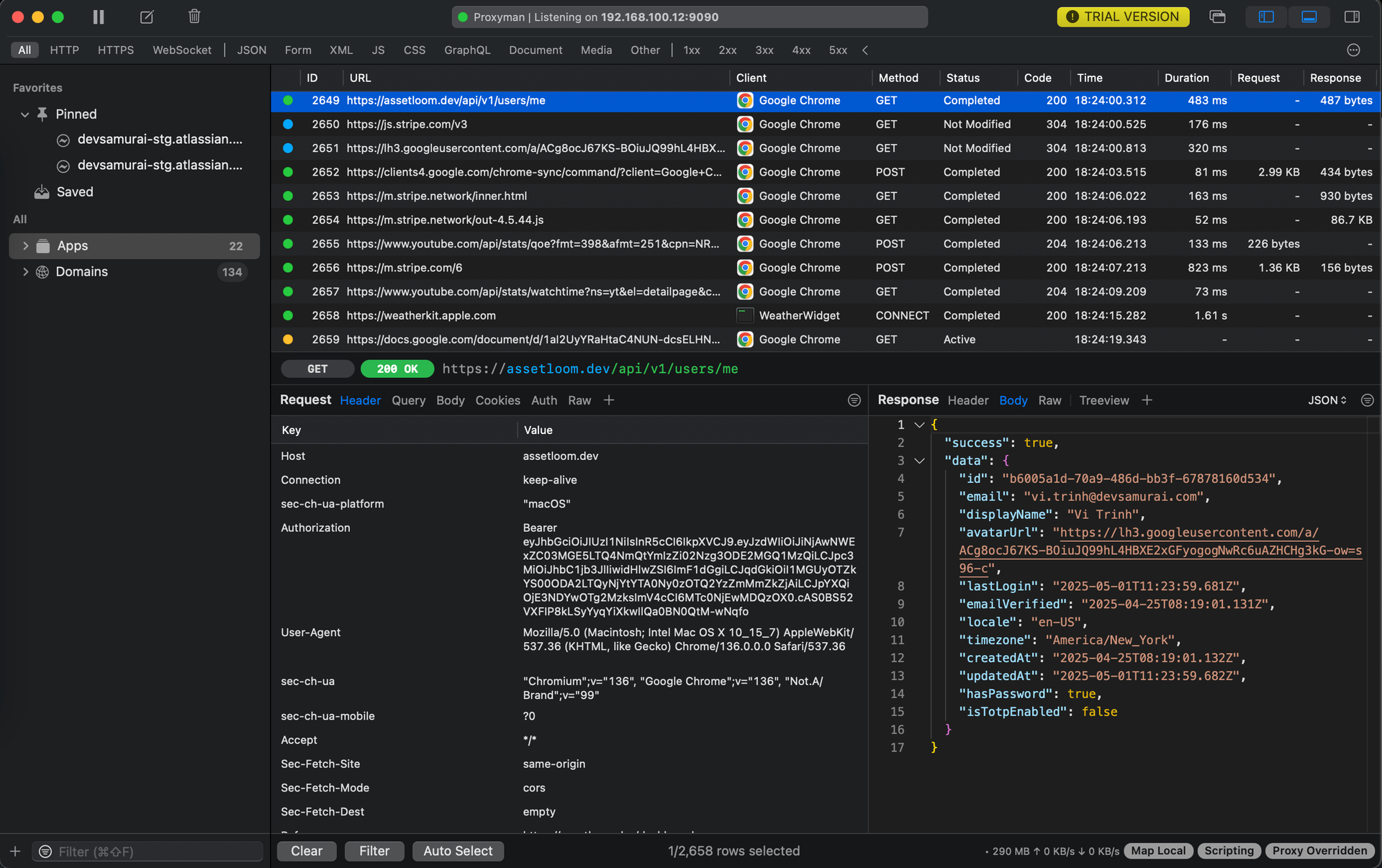Open avatarUrl googleusercontent link in response

coord(1160,551)
